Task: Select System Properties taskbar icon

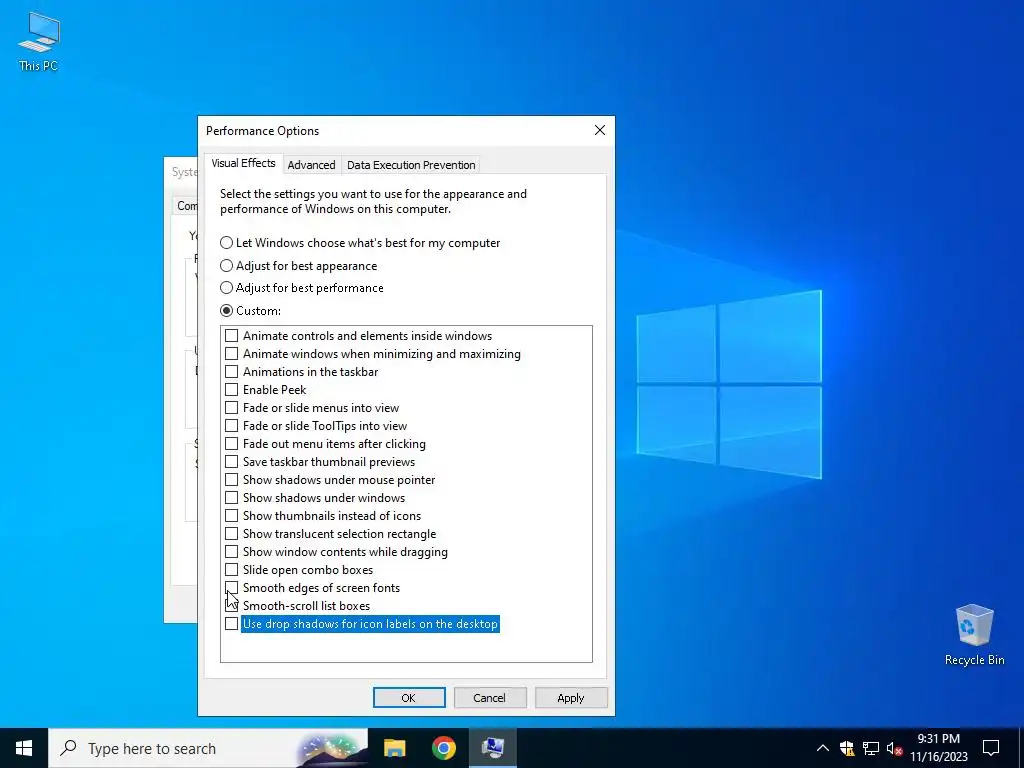Action: (x=492, y=748)
